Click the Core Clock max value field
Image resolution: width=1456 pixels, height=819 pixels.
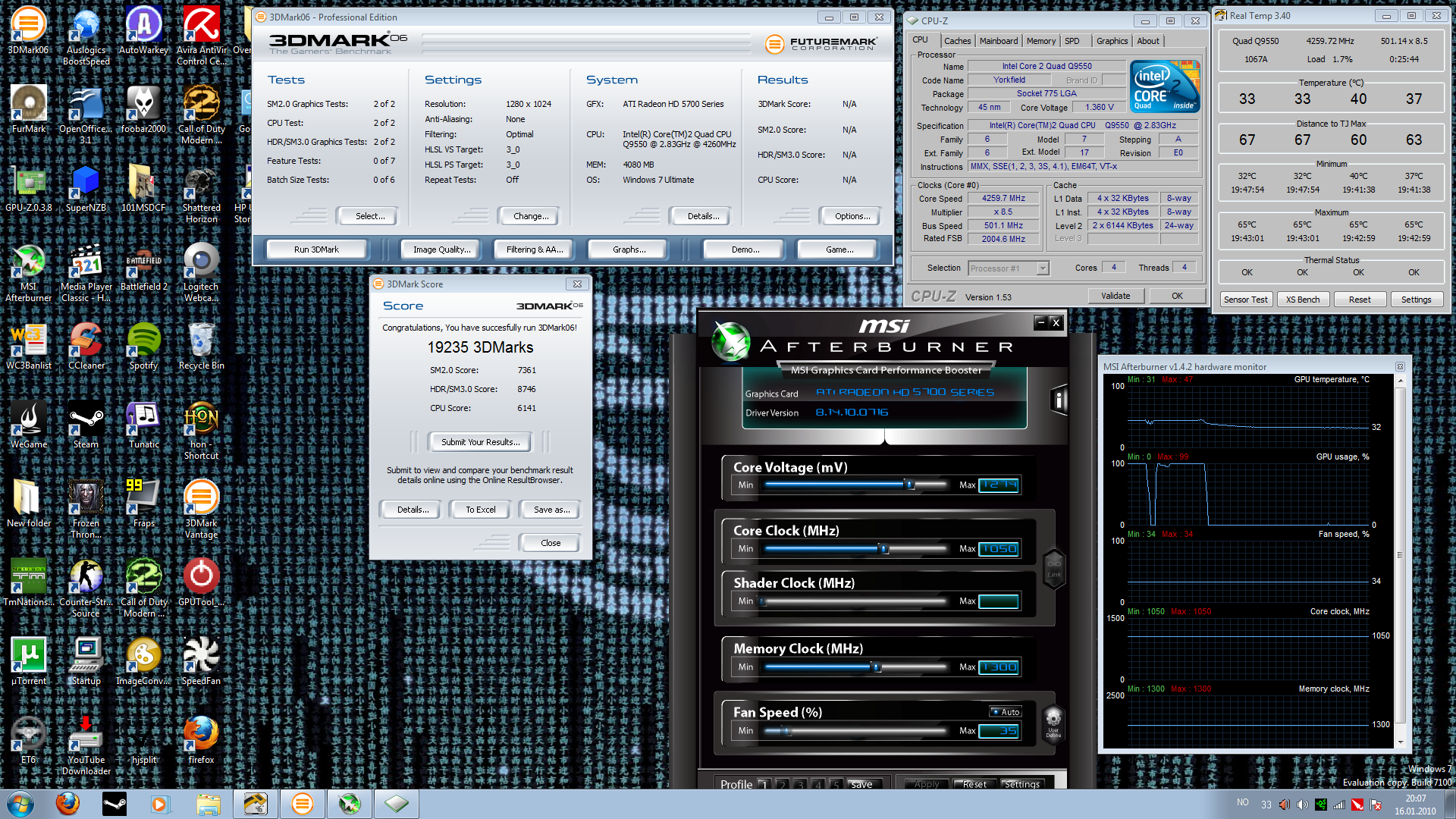(999, 548)
